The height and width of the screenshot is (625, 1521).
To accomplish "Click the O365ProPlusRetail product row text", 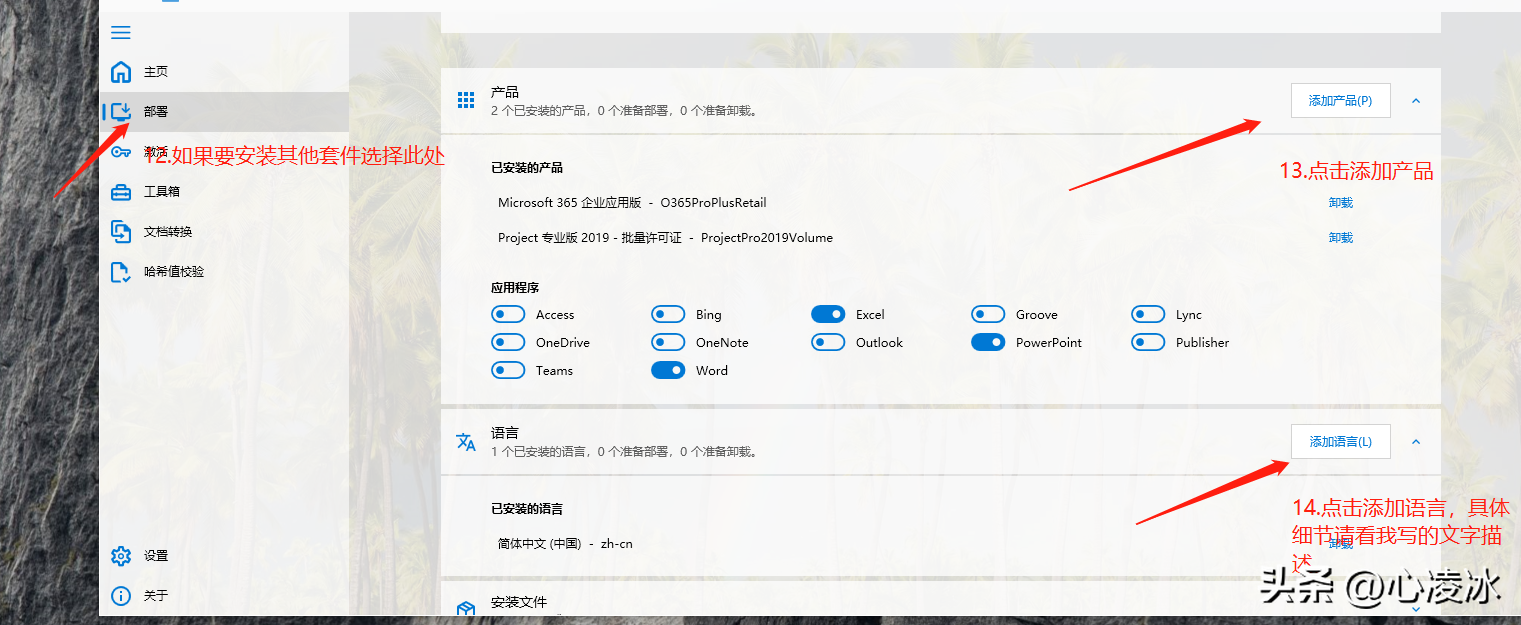I will point(632,203).
